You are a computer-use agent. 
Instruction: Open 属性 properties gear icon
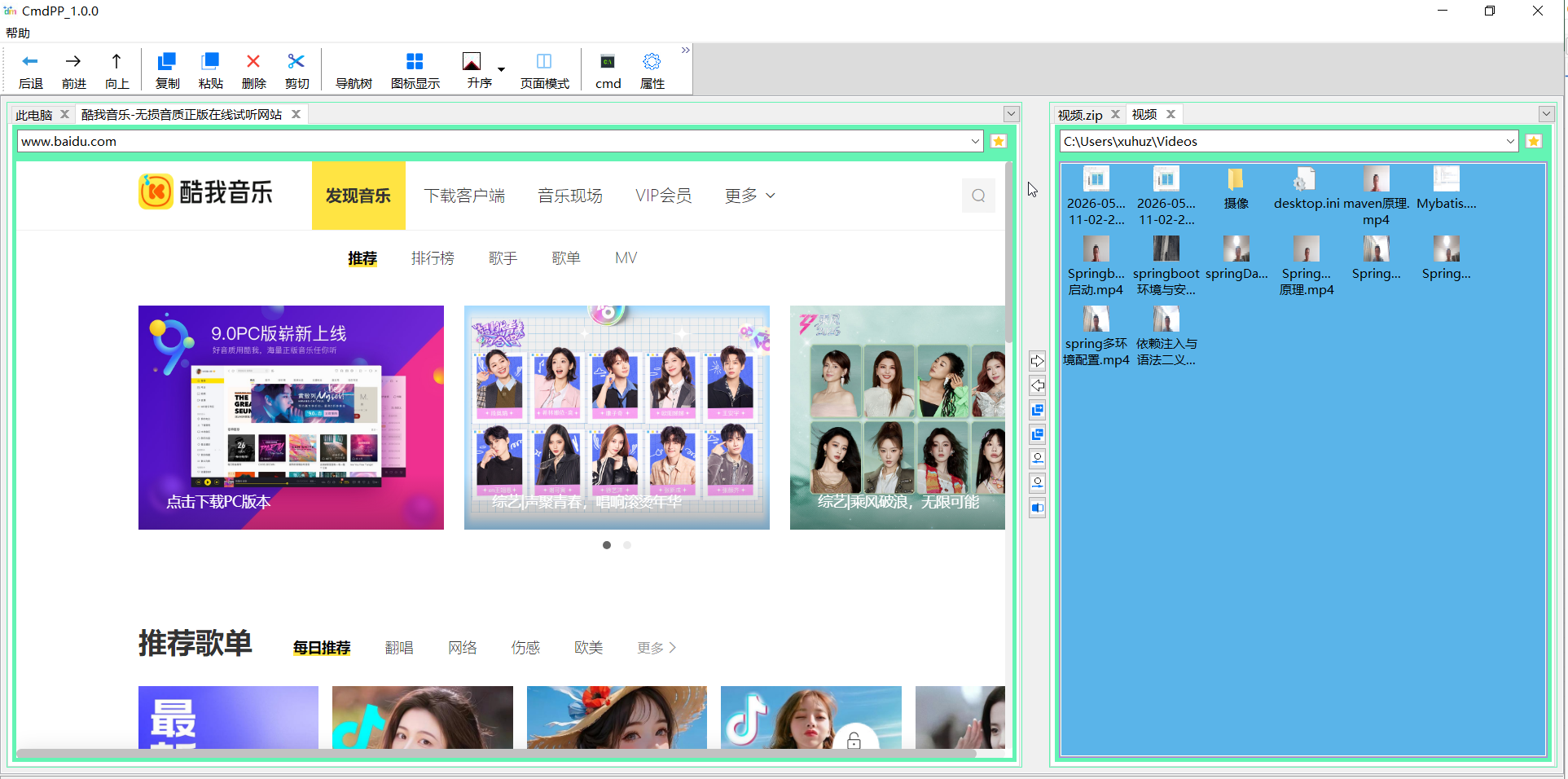coord(652,71)
